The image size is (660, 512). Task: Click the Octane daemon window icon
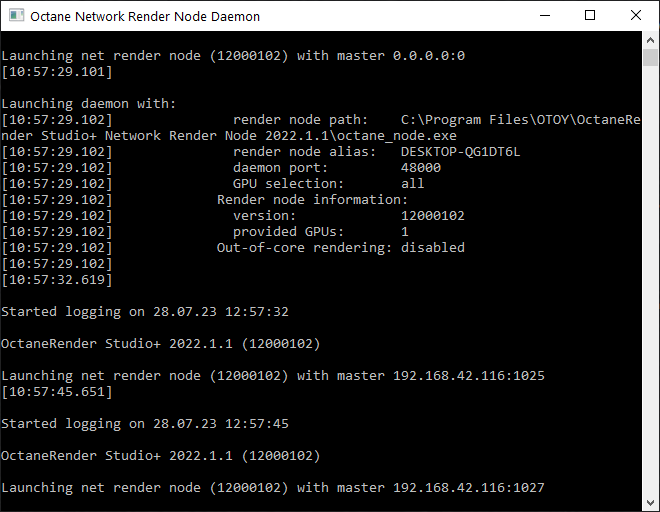point(14,16)
